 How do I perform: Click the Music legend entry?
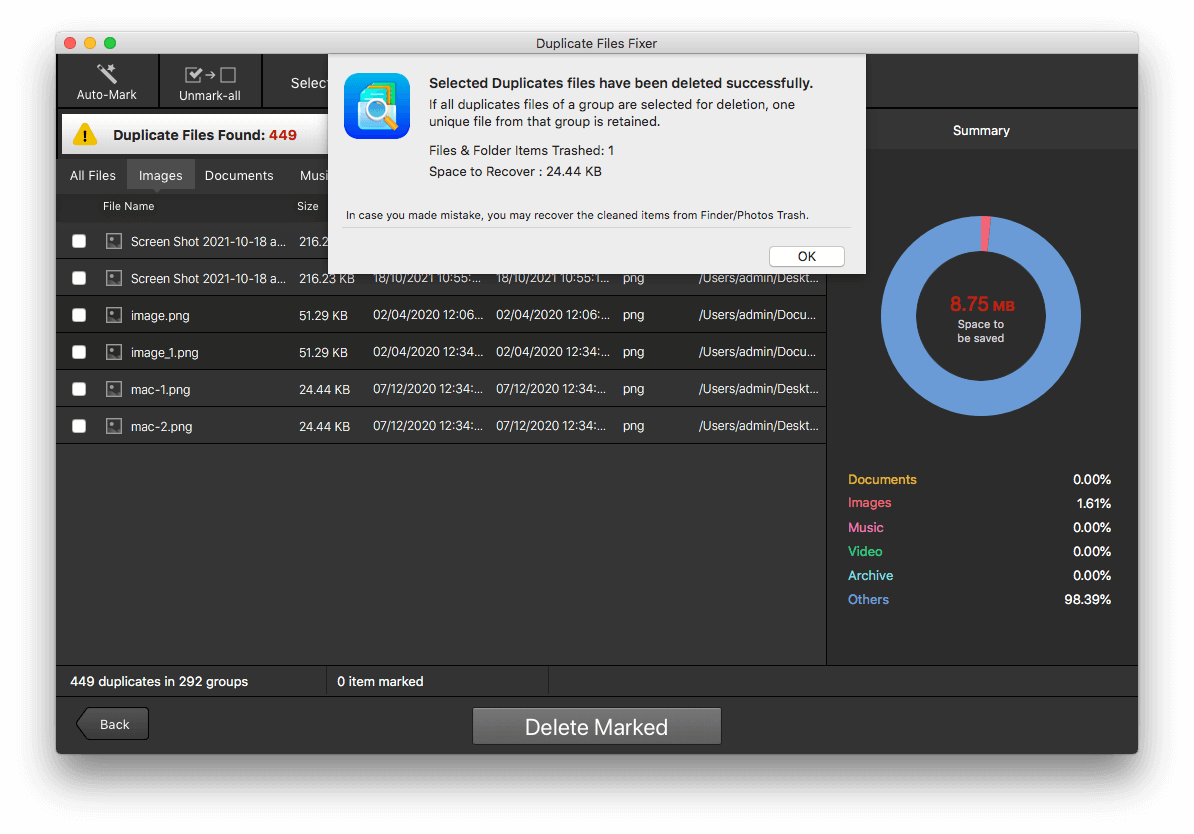(866, 527)
